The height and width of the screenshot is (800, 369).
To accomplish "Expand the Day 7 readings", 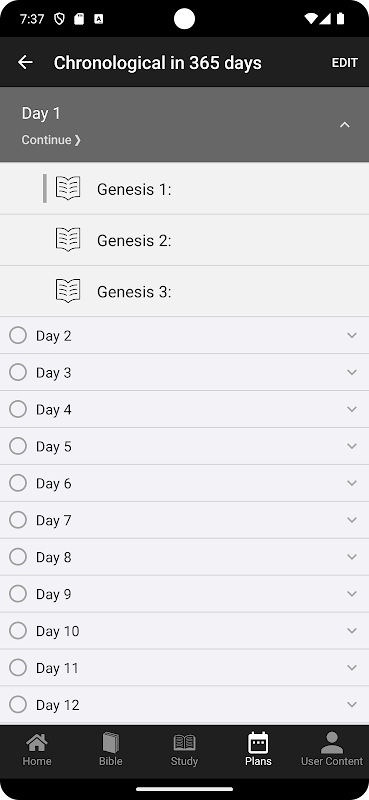I will [352, 519].
